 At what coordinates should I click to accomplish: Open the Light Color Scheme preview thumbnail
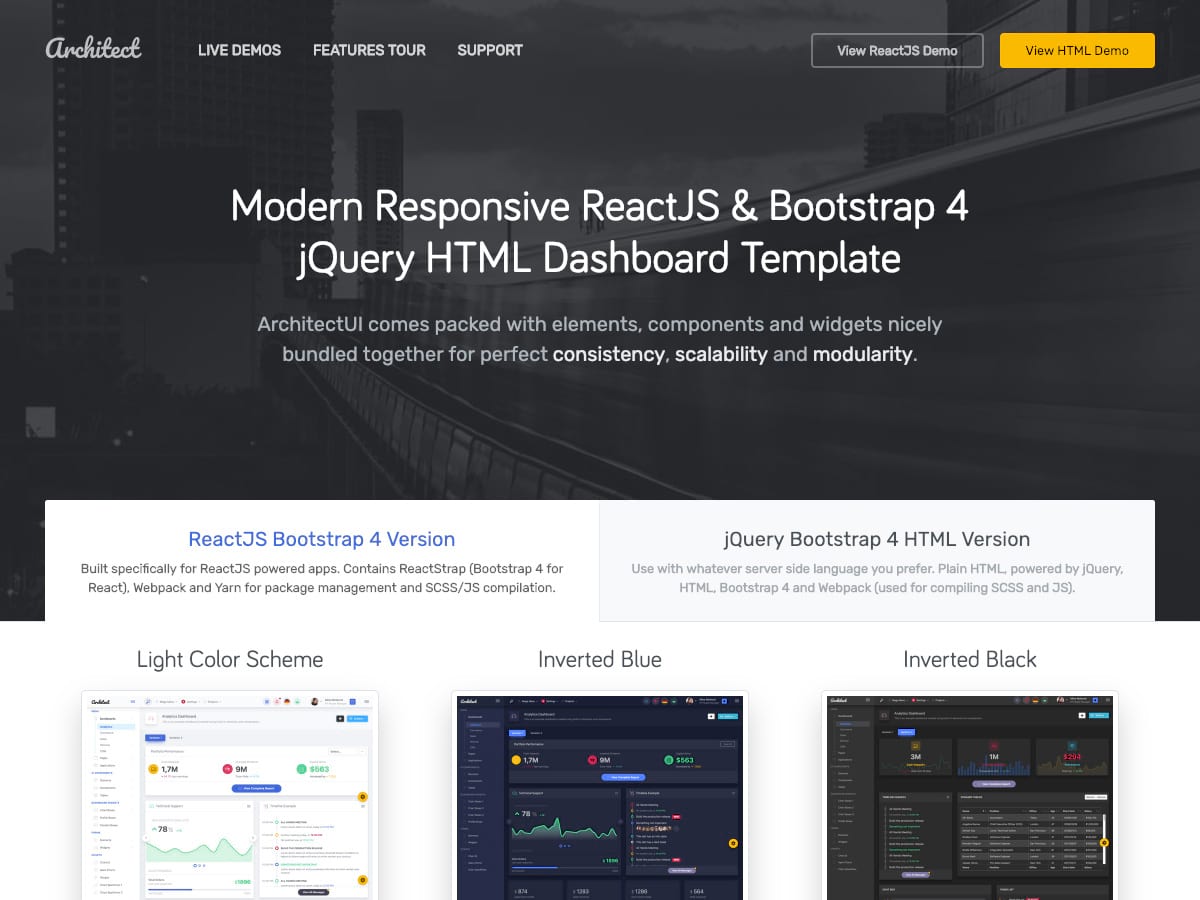click(x=230, y=795)
